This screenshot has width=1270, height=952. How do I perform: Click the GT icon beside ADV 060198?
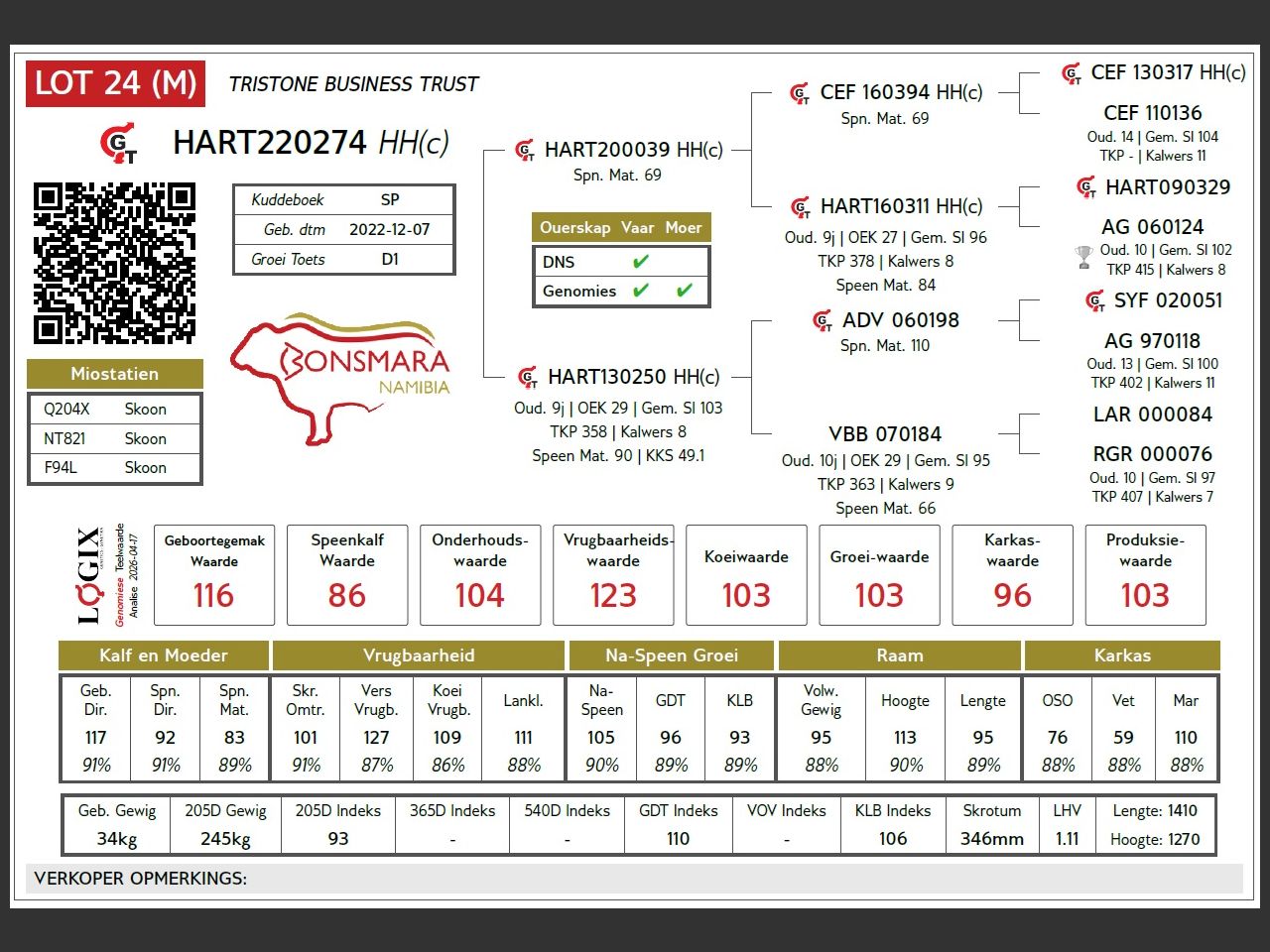click(823, 320)
